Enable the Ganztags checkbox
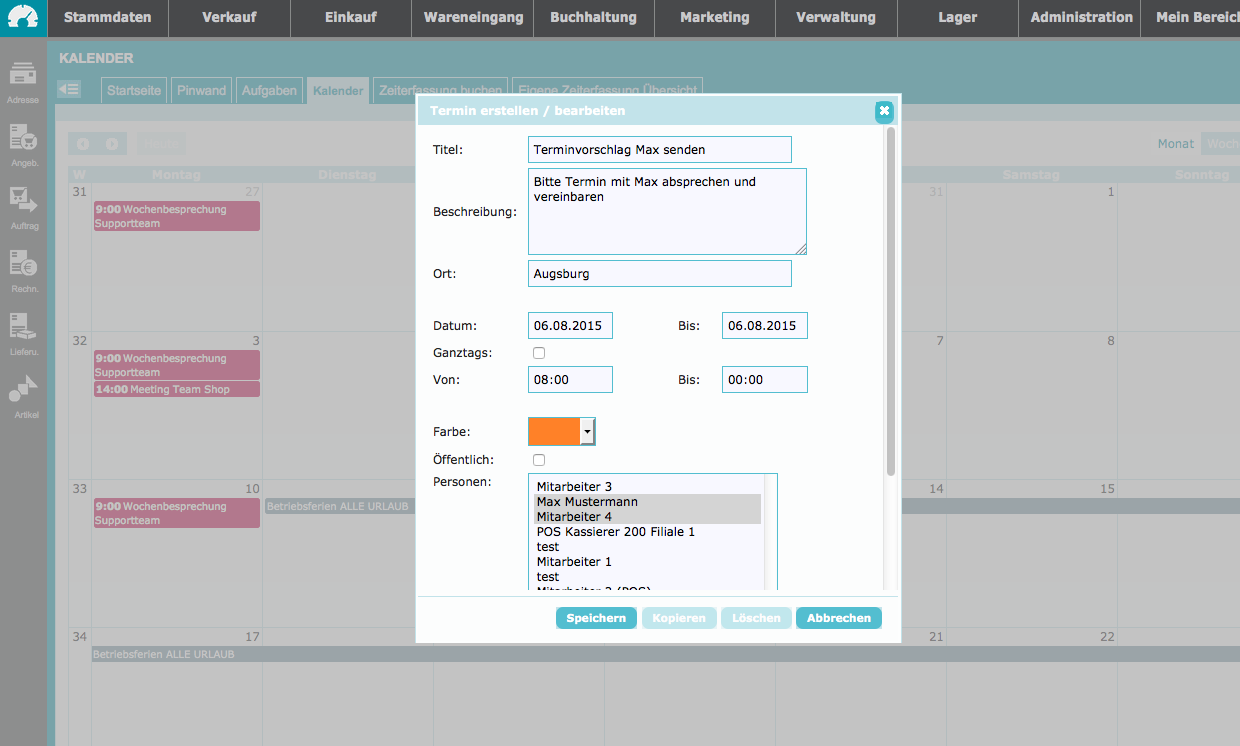This screenshot has width=1240, height=746. tap(539, 353)
